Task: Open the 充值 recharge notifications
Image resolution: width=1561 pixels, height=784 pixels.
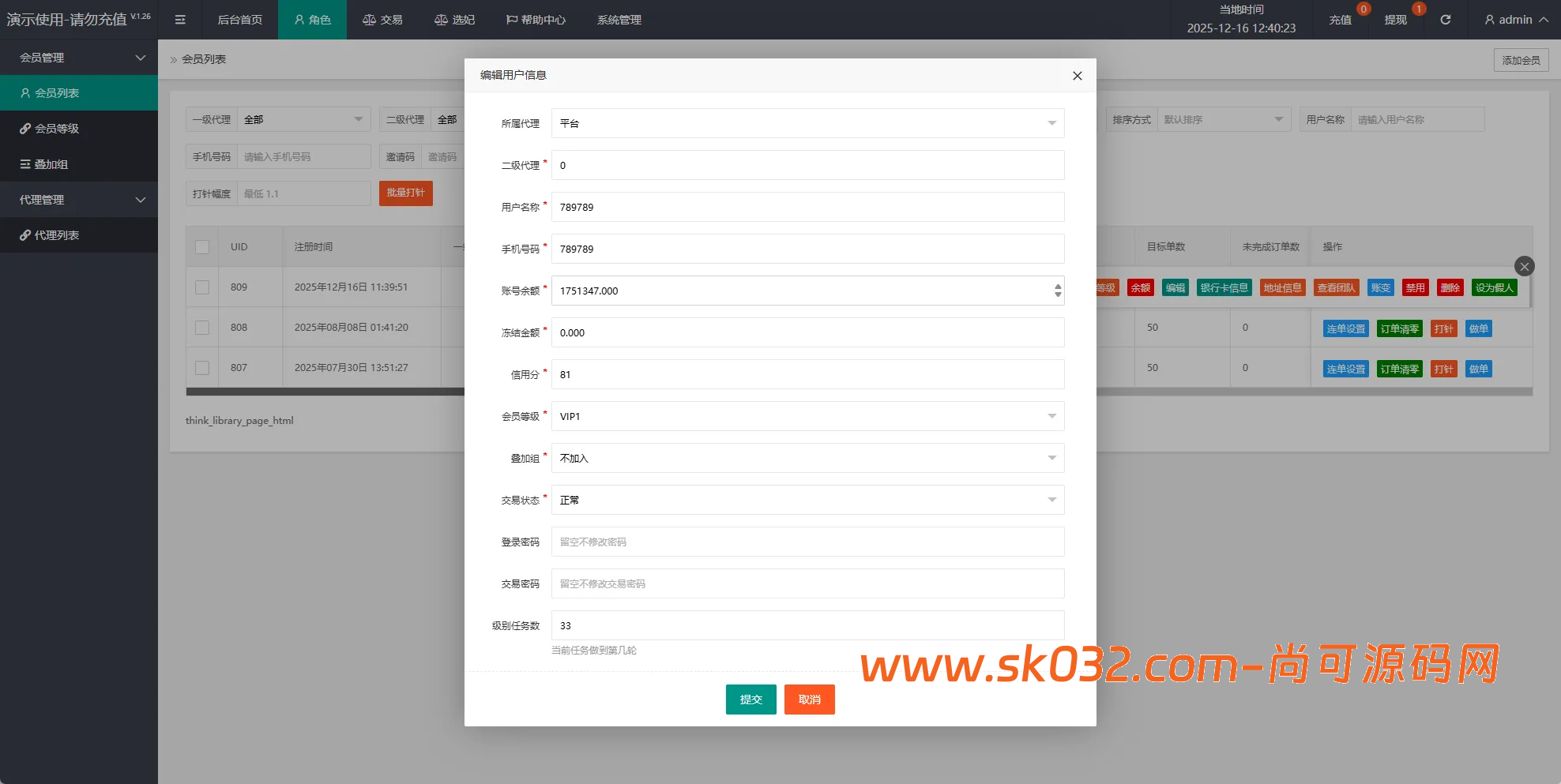Action: (1340, 20)
